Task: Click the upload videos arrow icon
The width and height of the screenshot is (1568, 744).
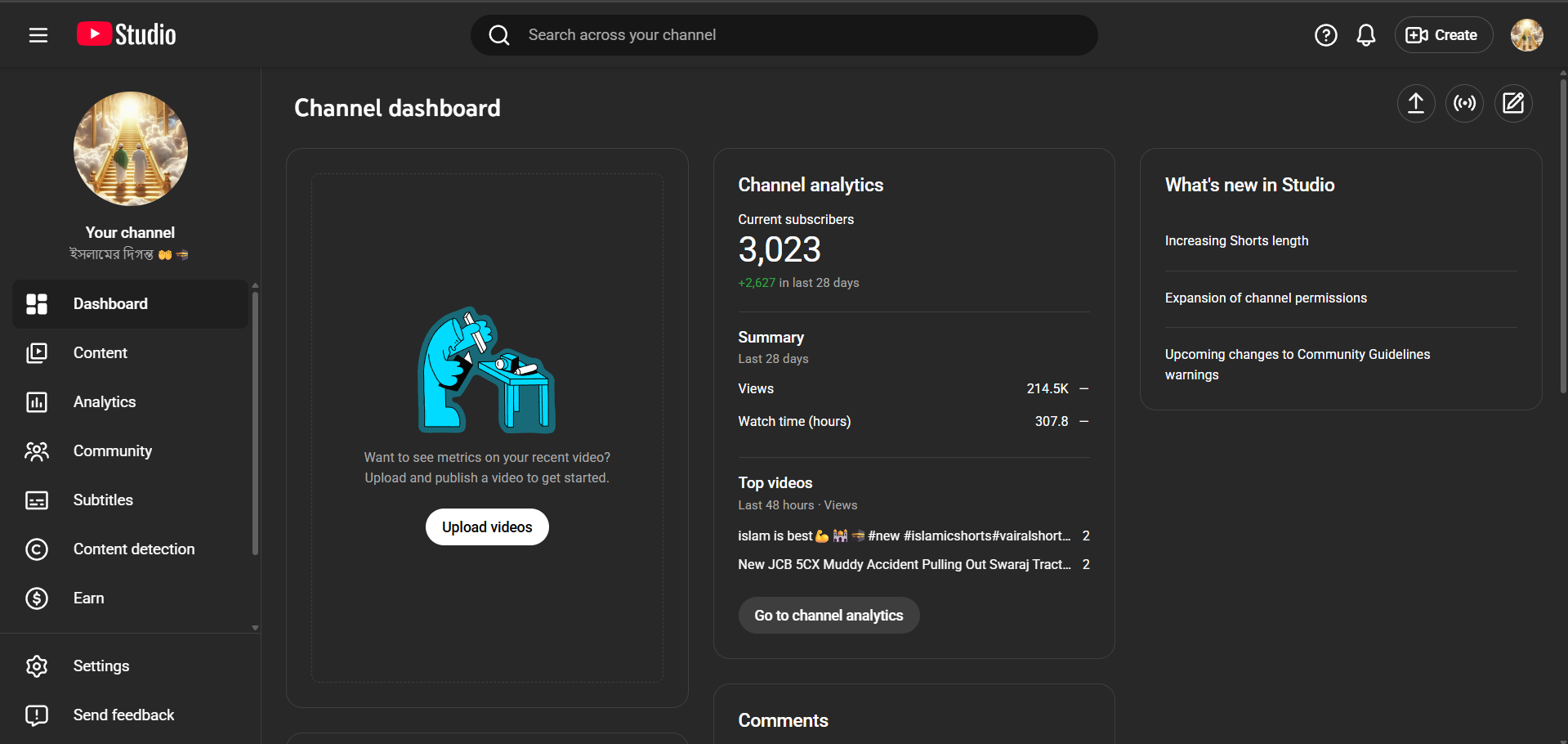Action: pyautogui.click(x=1415, y=103)
